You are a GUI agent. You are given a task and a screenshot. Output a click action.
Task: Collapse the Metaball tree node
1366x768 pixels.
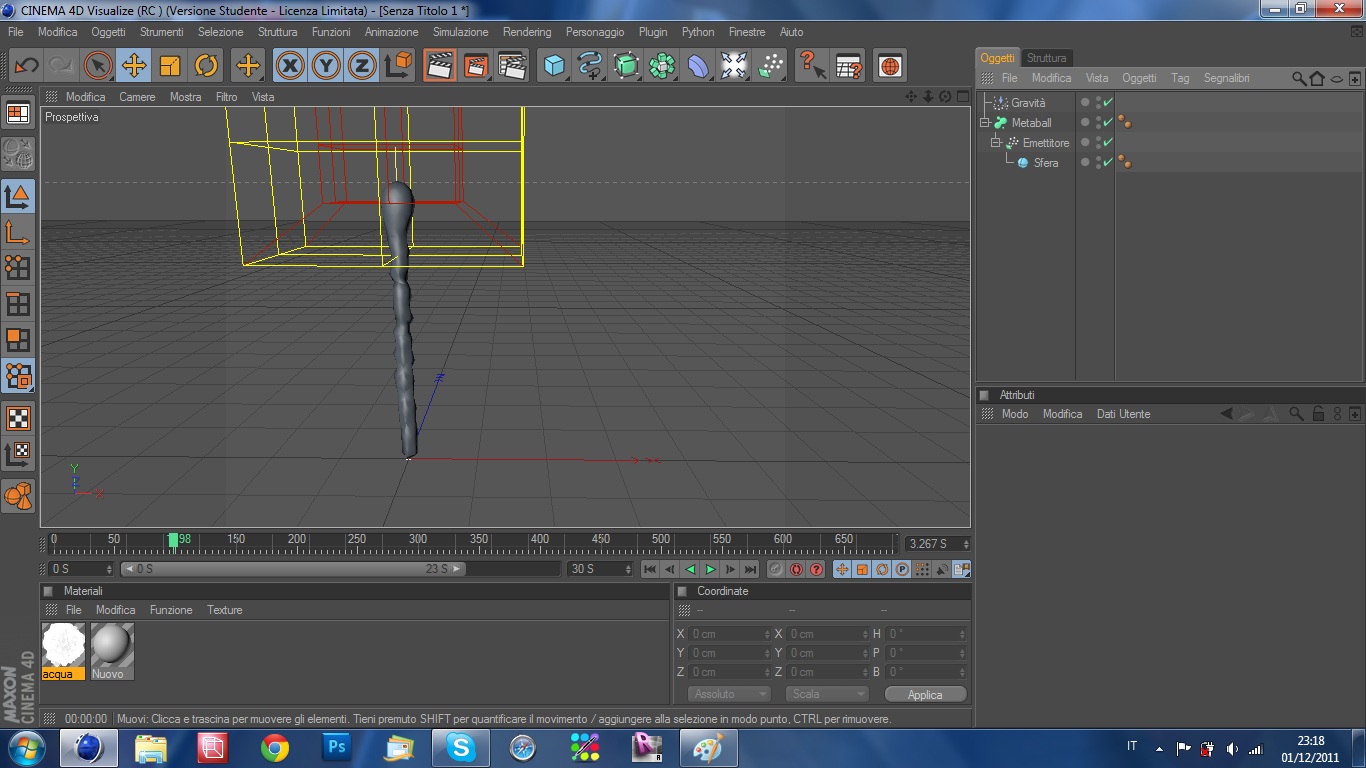click(985, 123)
